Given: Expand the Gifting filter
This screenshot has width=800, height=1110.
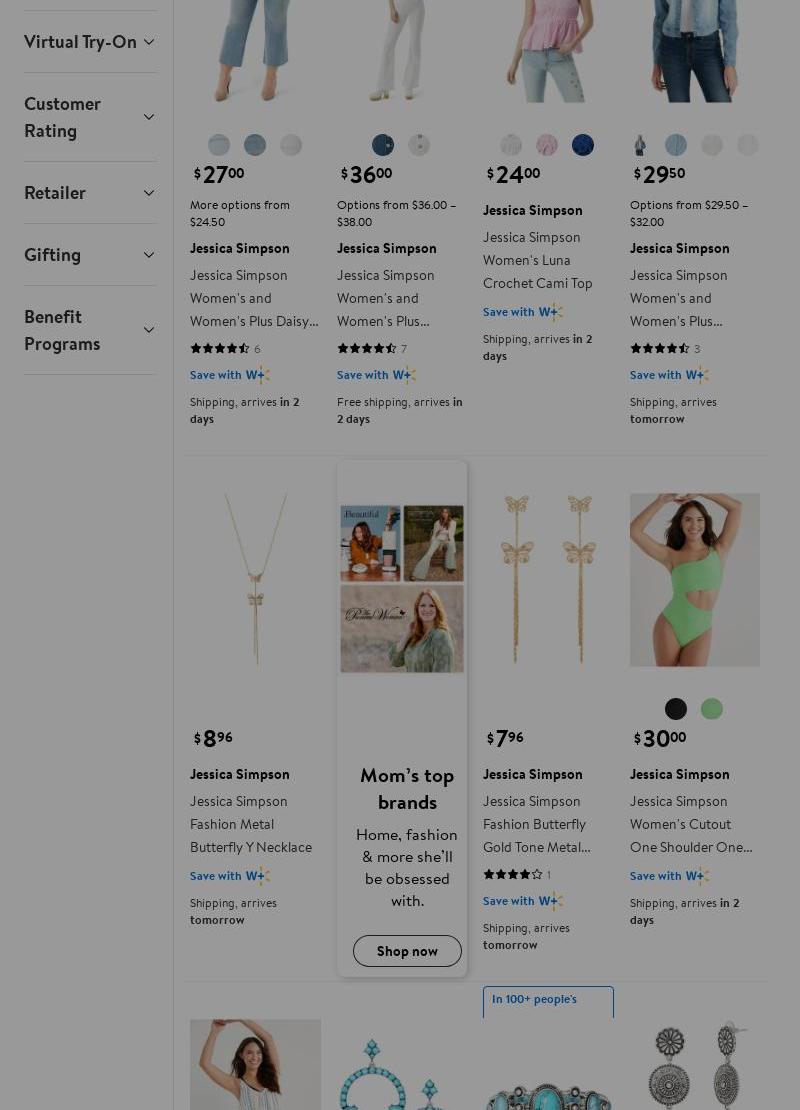Looking at the screenshot, I should (x=90, y=255).
